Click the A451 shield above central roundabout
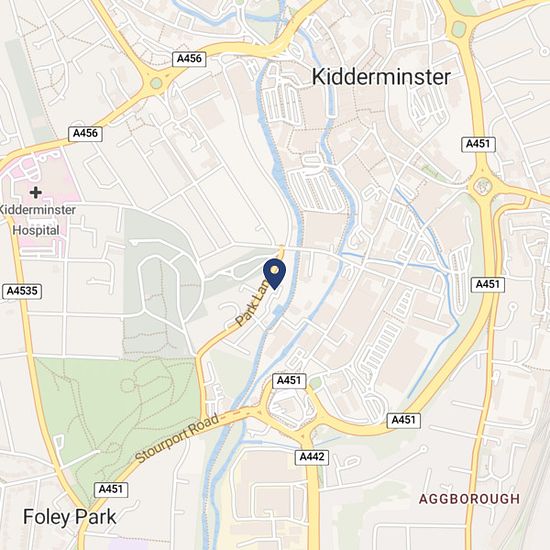The height and width of the screenshot is (550, 550). (289, 381)
